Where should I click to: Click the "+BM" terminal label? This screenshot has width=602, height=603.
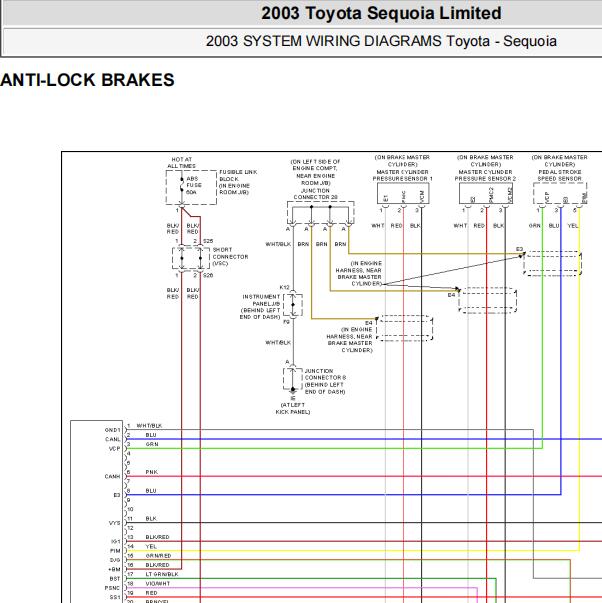(115, 569)
